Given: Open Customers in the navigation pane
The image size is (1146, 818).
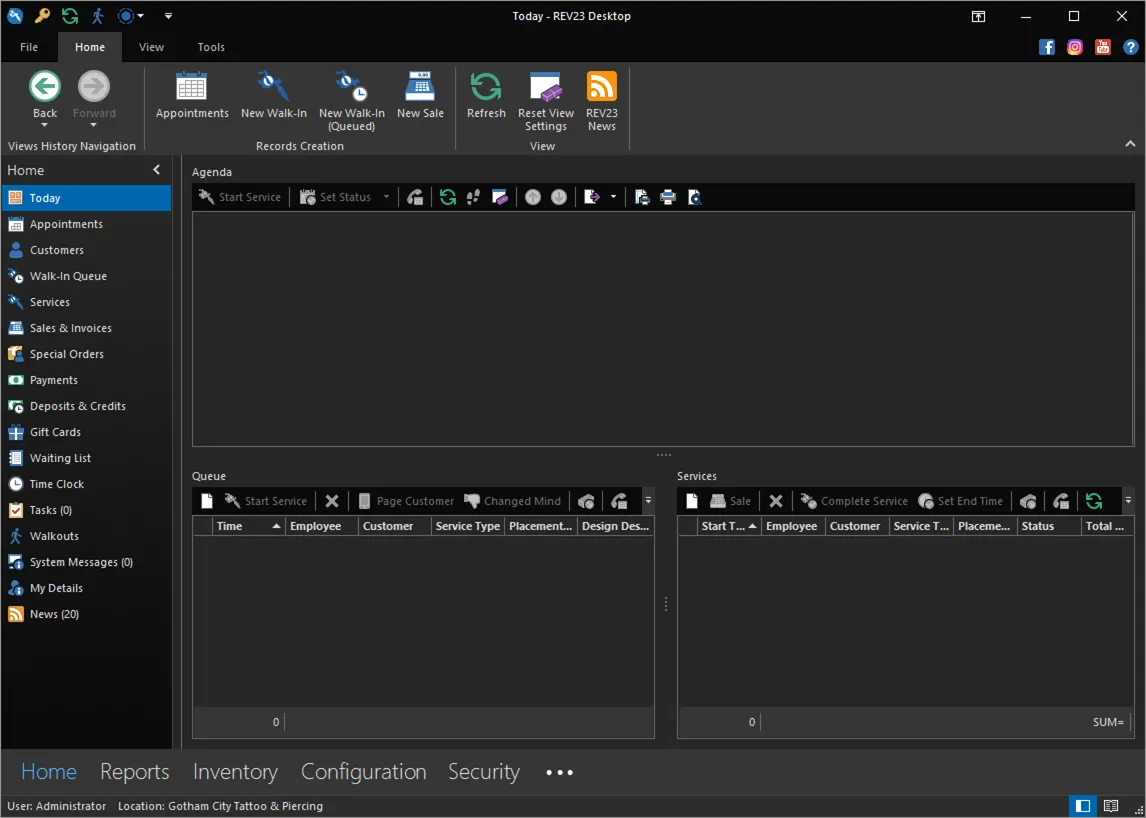Looking at the screenshot, I should tap(86, 250).
